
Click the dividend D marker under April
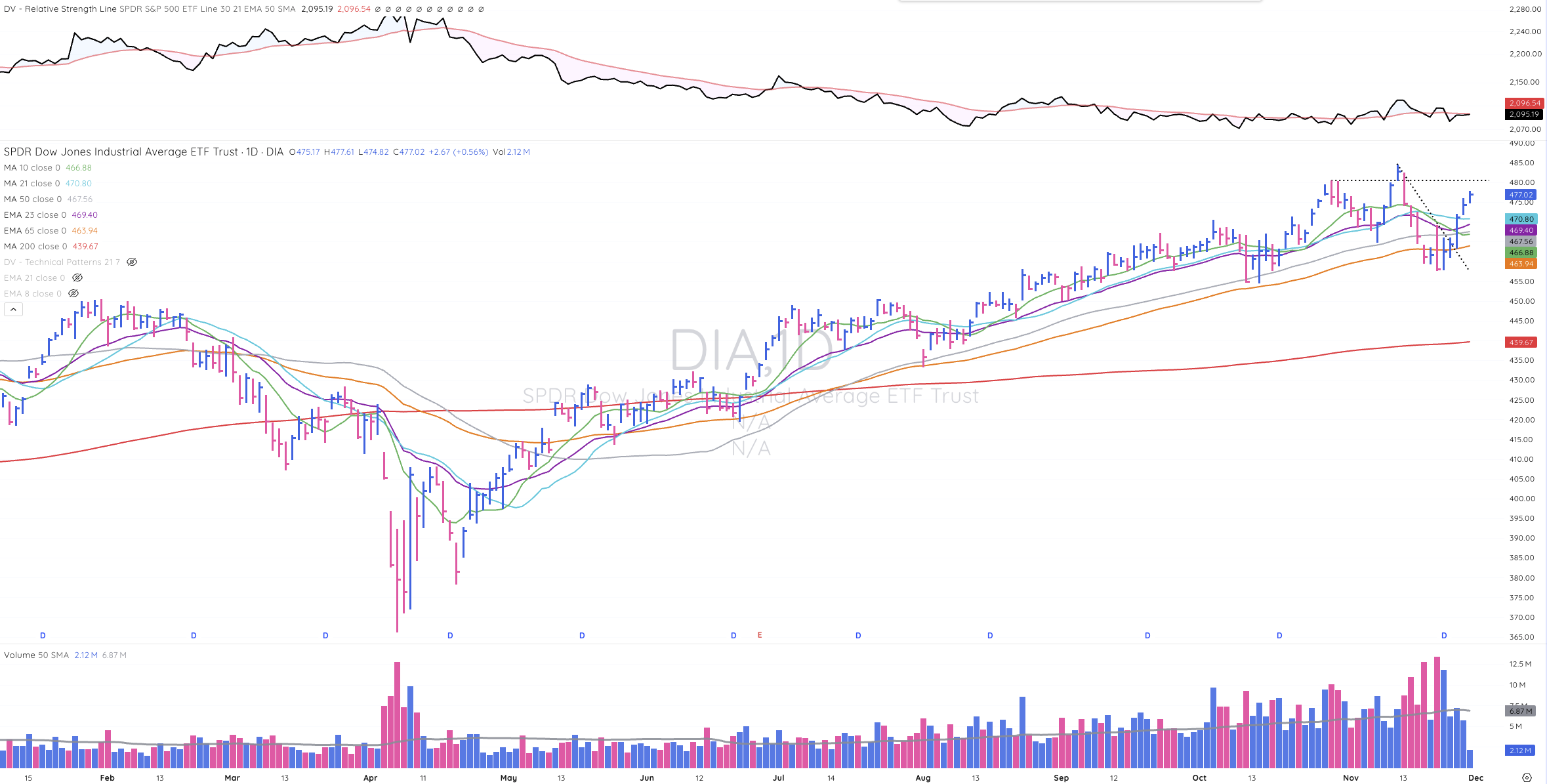(x=450, y=635)
